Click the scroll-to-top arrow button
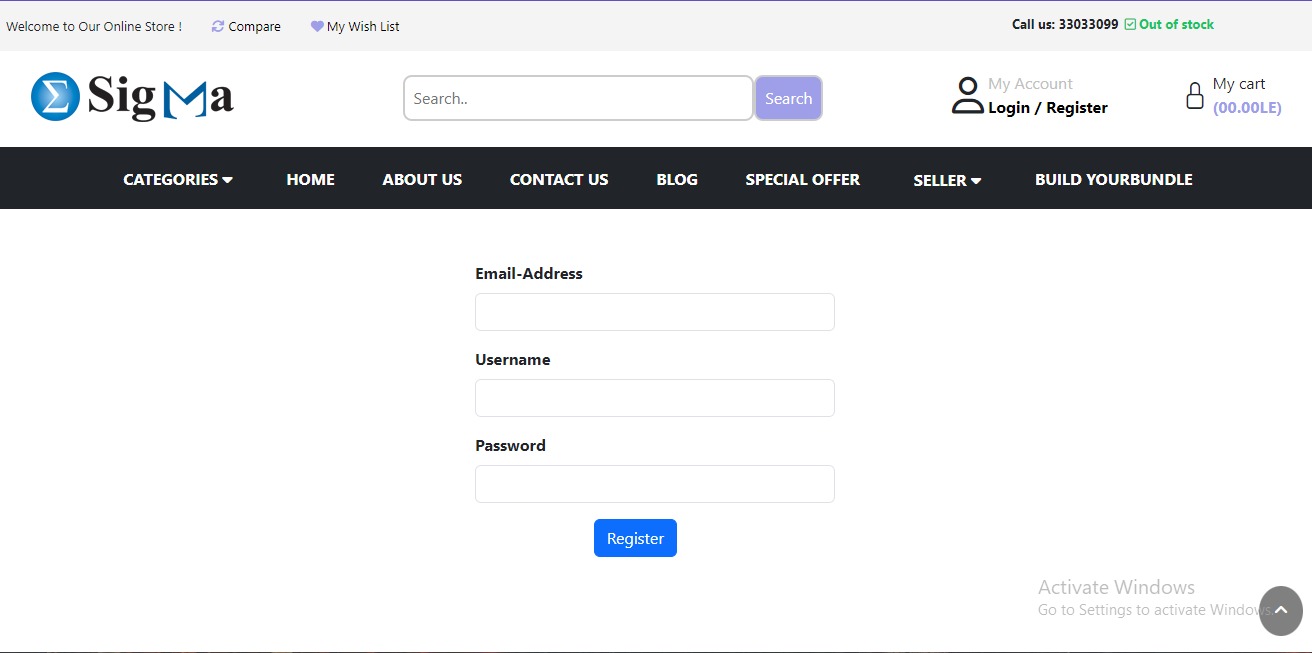This screenshot has width=1312, height=653. [1280, 611]
